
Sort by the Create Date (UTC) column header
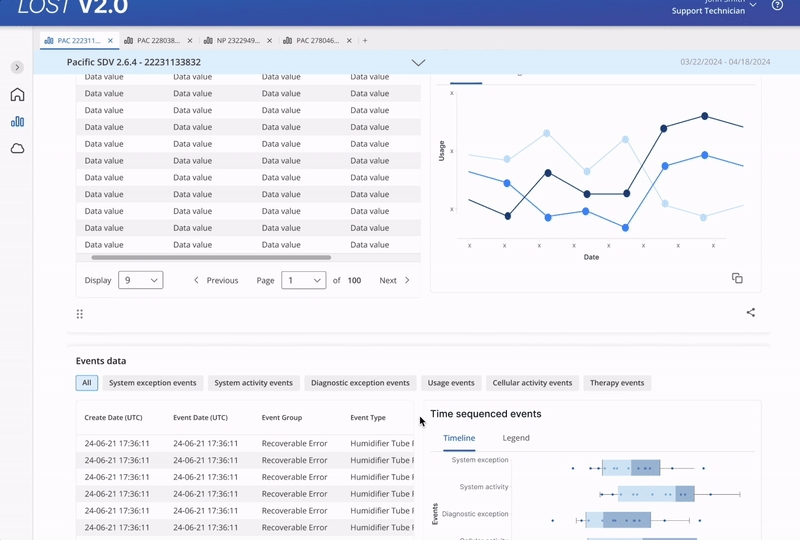[113, 418]
